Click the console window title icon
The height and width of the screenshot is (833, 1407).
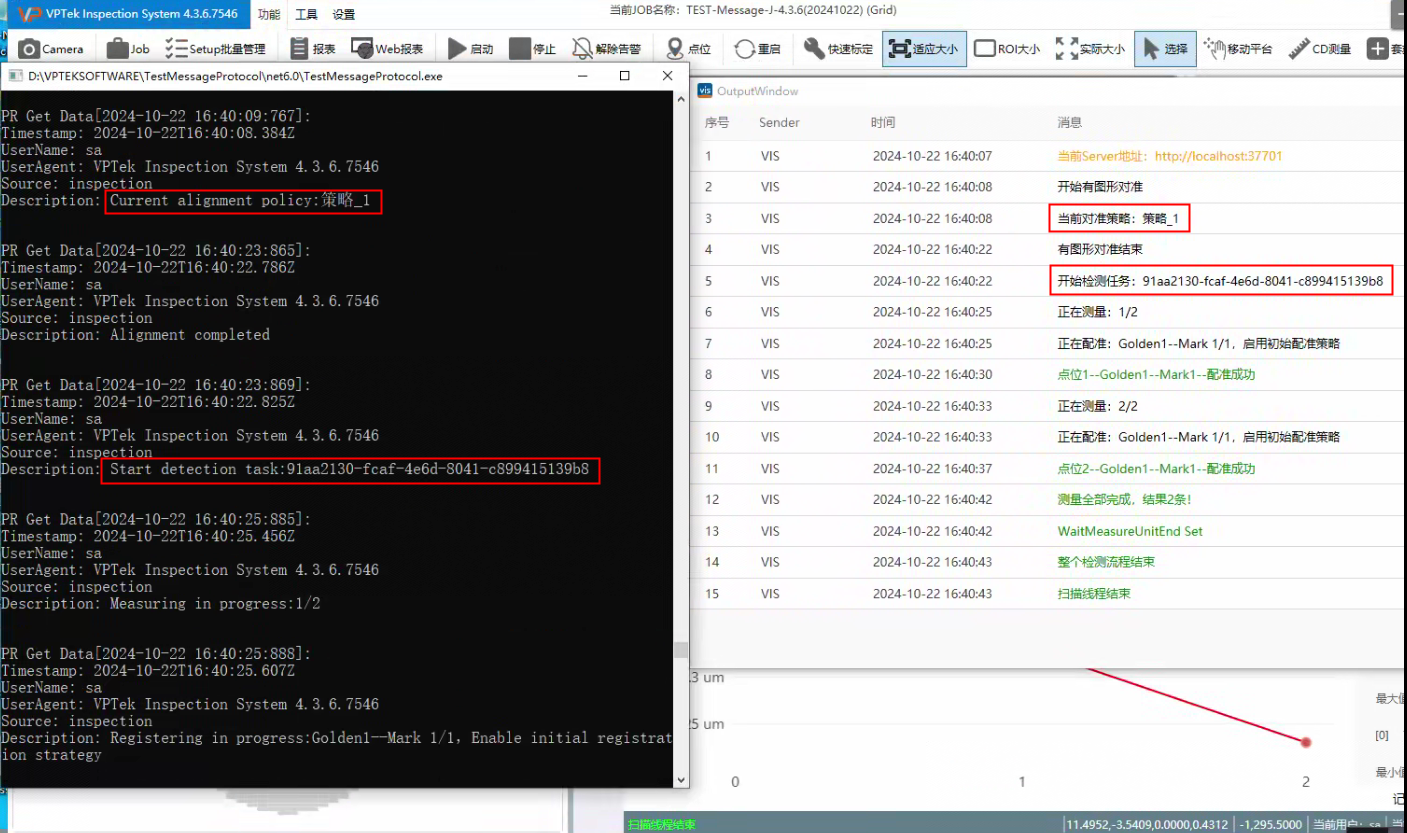pos(15,76)
